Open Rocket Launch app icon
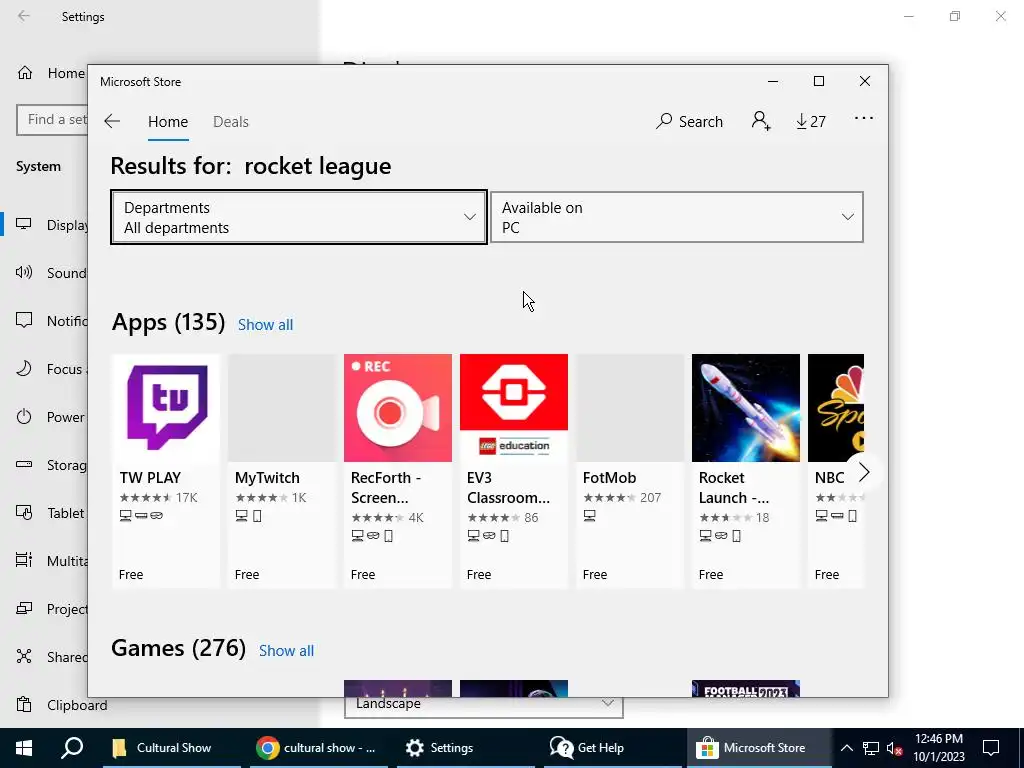1024x768 pixels. (x=746, y=408)
